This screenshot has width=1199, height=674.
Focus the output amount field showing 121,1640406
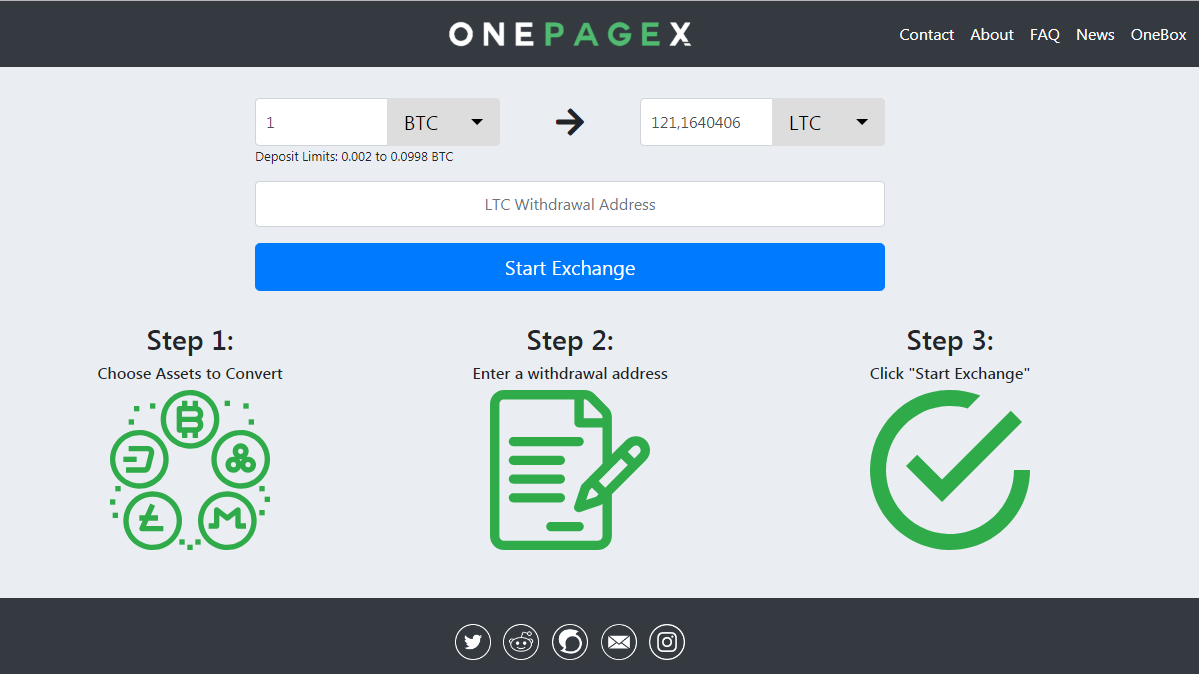click(x=706, y=122)
